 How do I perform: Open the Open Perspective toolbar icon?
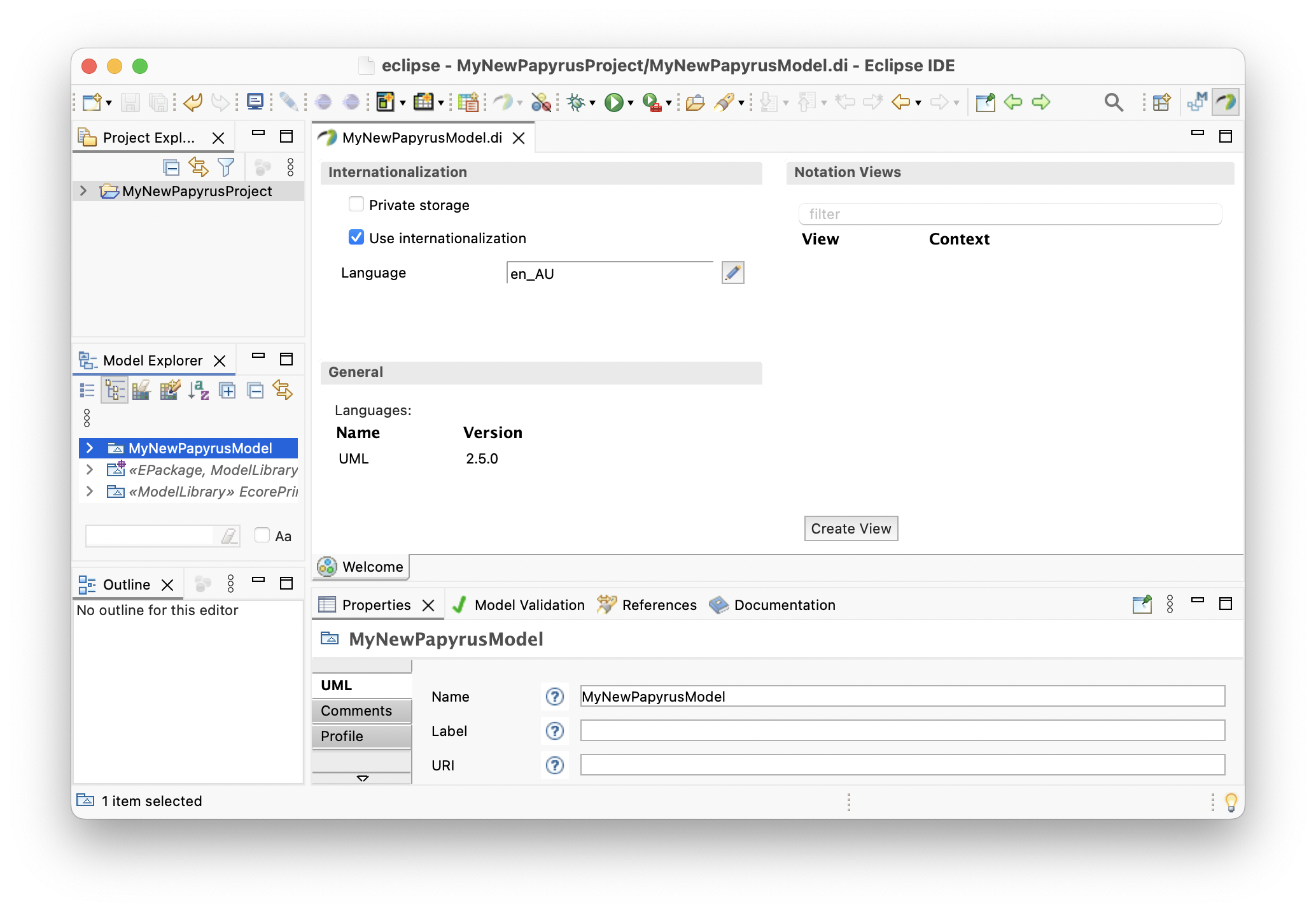pos(1161,102)
